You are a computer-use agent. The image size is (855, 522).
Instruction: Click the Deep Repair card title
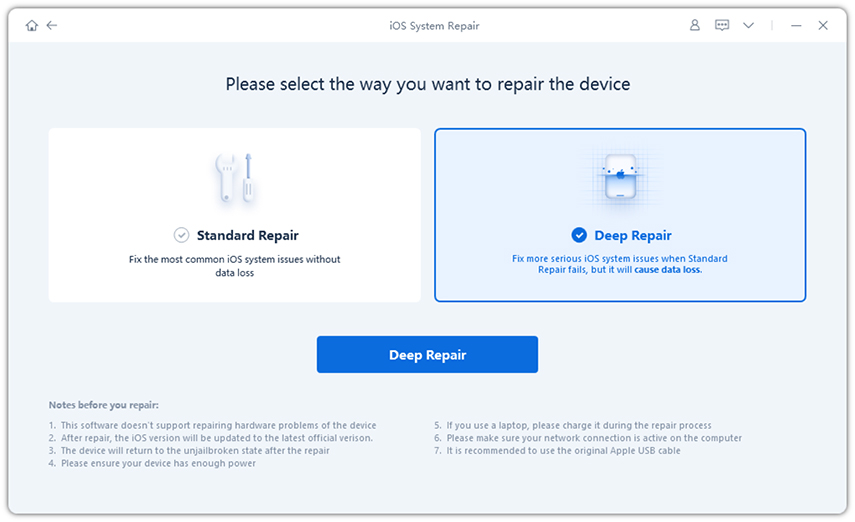click(x=632, y=236)
